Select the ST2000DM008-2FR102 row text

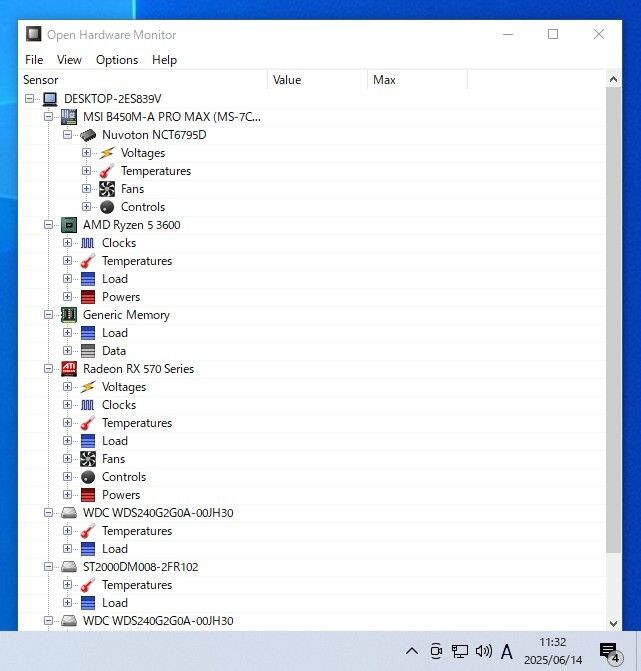coord(141,567)
